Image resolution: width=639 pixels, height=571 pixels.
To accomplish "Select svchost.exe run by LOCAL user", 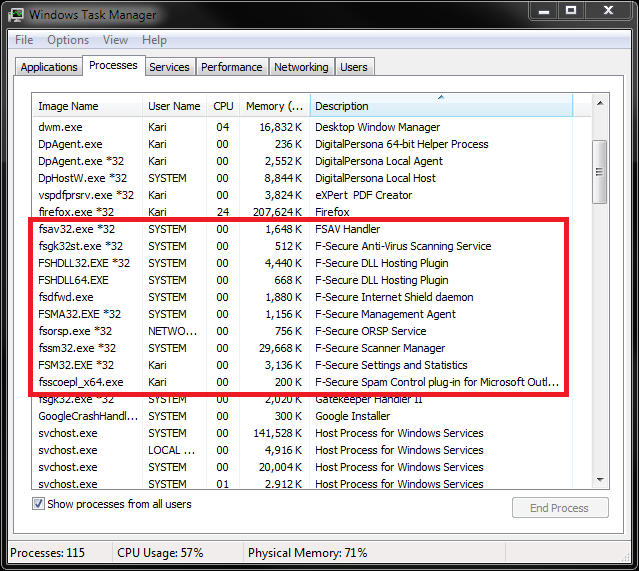I will click(x=302, y=450).
